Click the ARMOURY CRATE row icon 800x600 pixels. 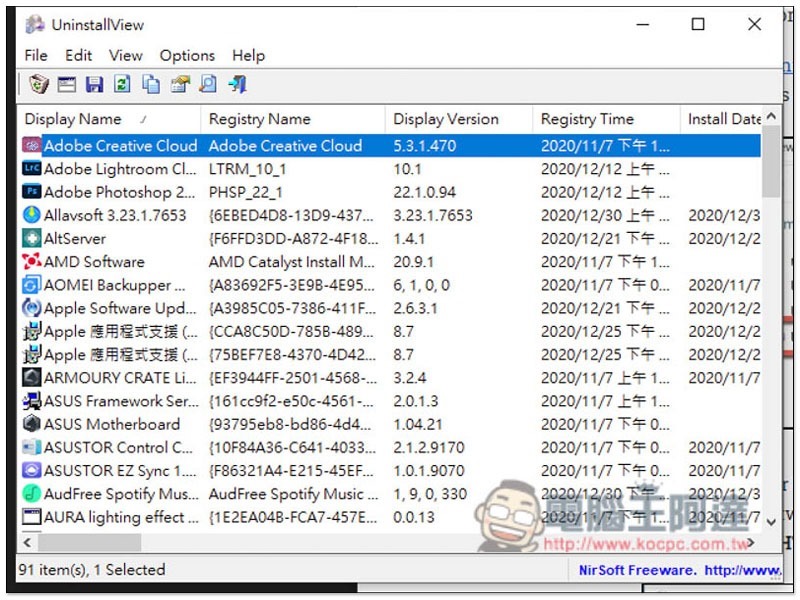tap(32, 378)
